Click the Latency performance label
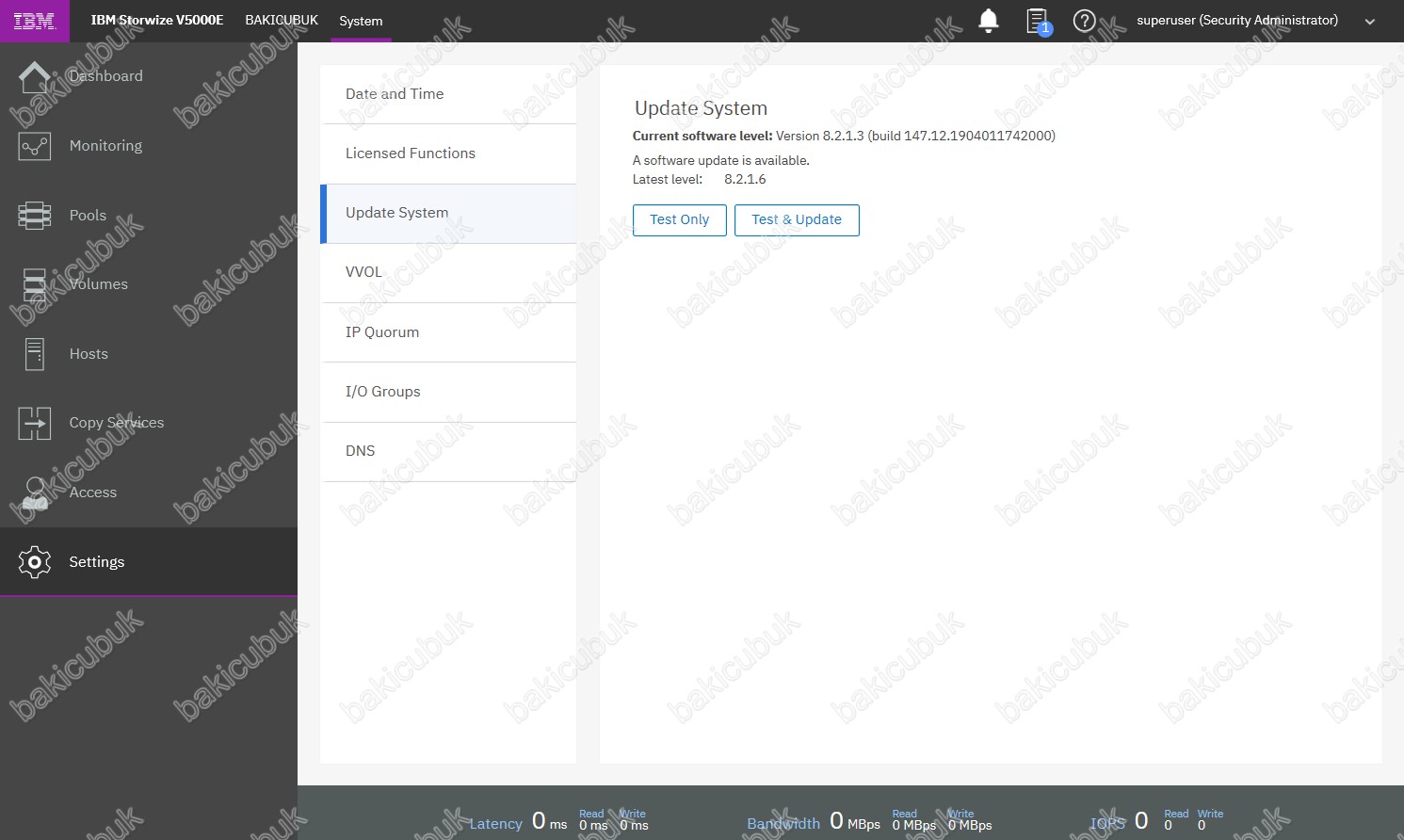 (496, 824)
